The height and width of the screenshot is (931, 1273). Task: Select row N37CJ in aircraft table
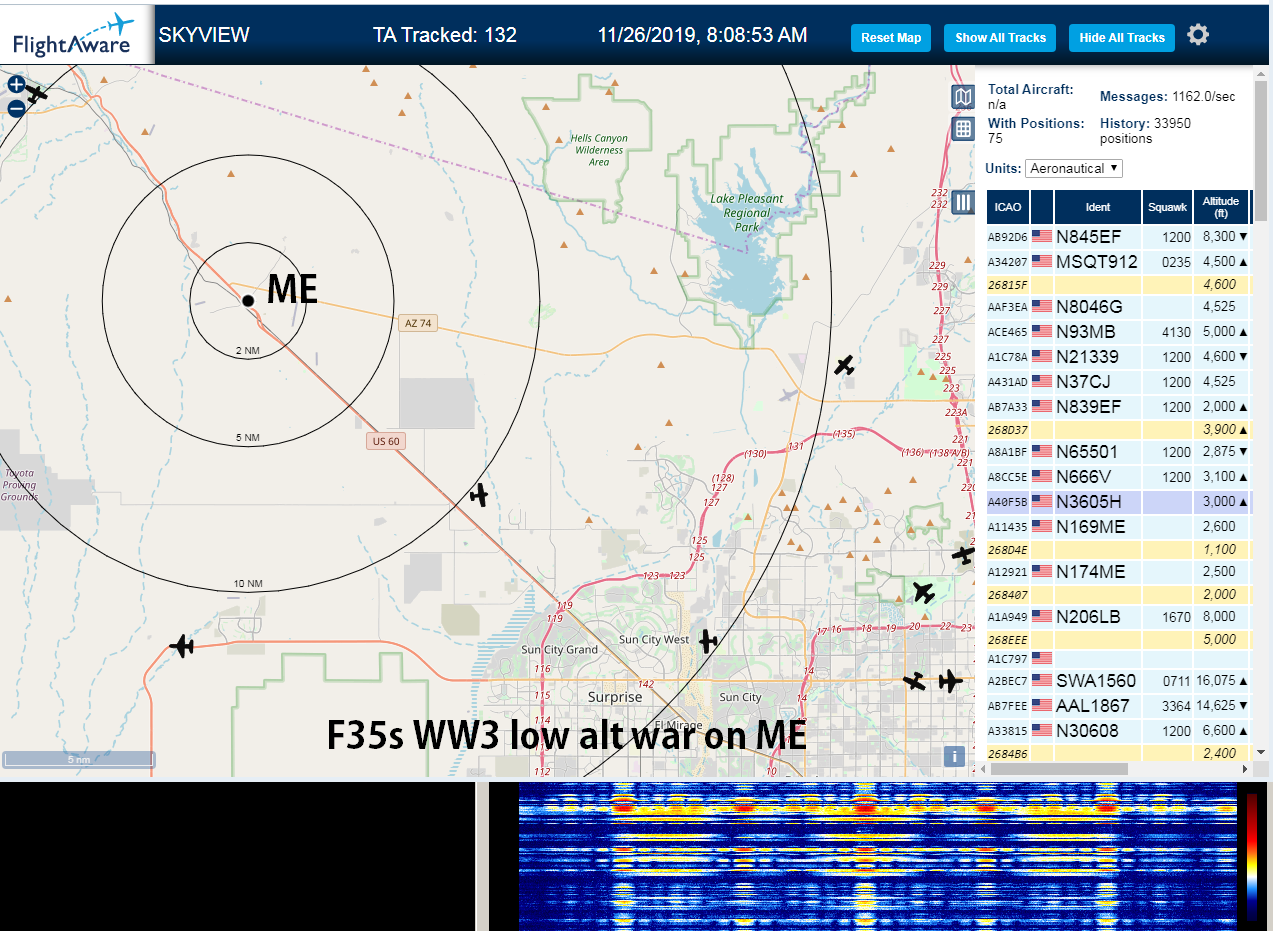1118,382
